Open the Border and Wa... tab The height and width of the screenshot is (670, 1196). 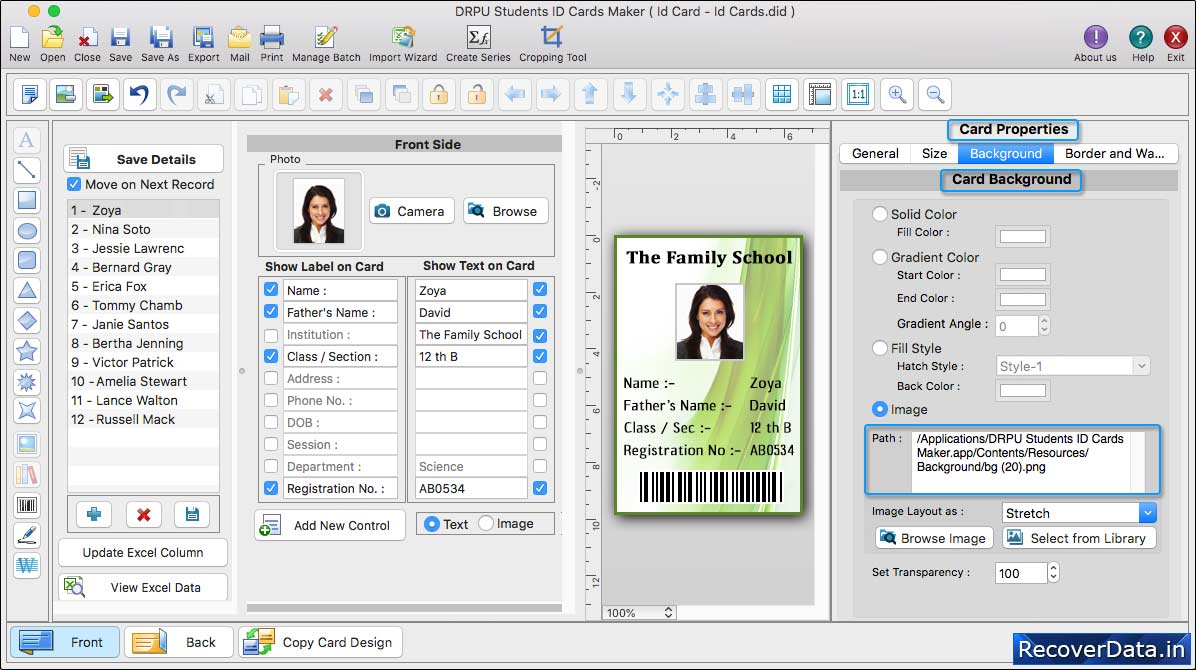point(1114,153)
